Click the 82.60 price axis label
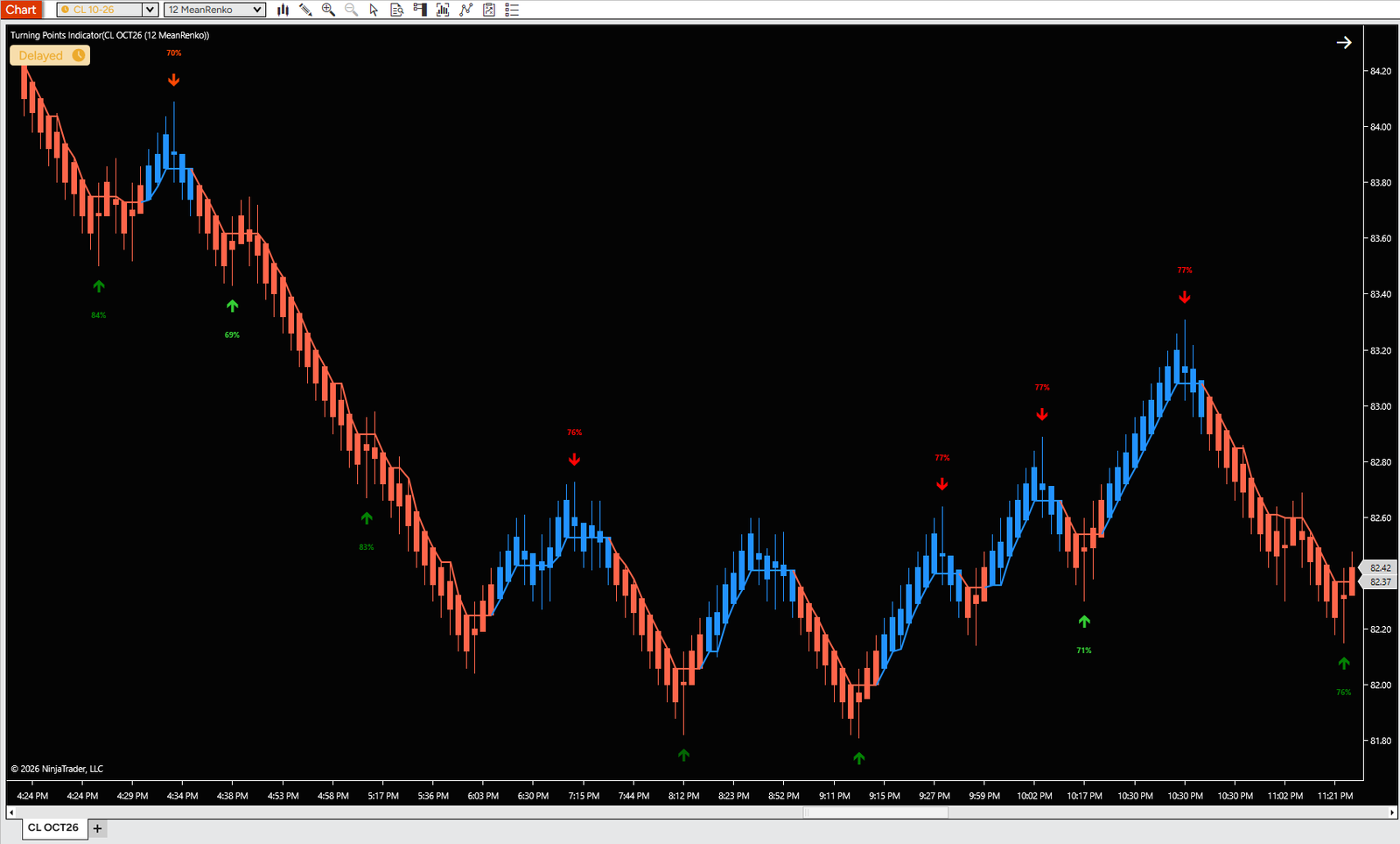 [x=1381, y=518]
